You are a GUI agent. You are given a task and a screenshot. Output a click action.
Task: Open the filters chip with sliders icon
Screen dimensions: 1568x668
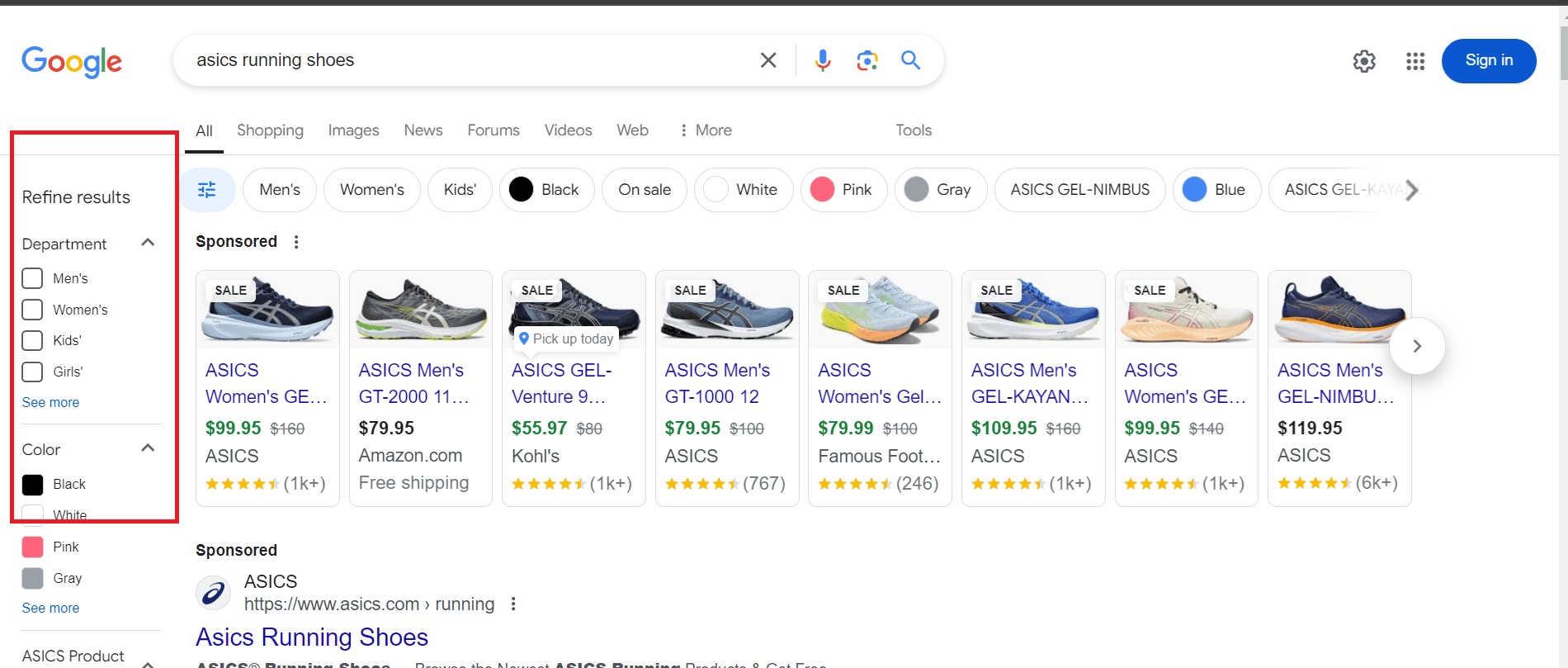207,190
